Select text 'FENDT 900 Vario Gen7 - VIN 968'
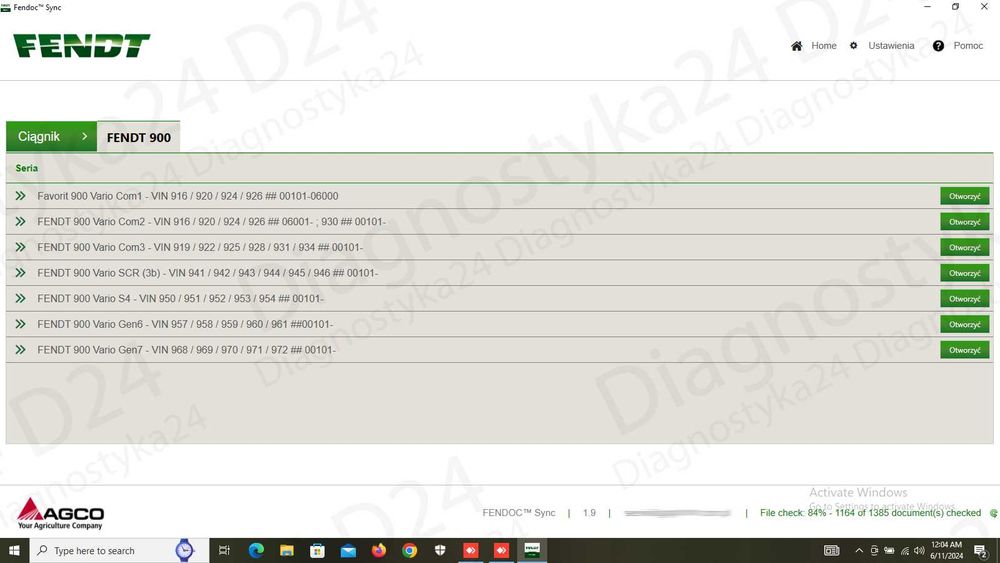Screen dimensions: 1000x563 [113, 350]
